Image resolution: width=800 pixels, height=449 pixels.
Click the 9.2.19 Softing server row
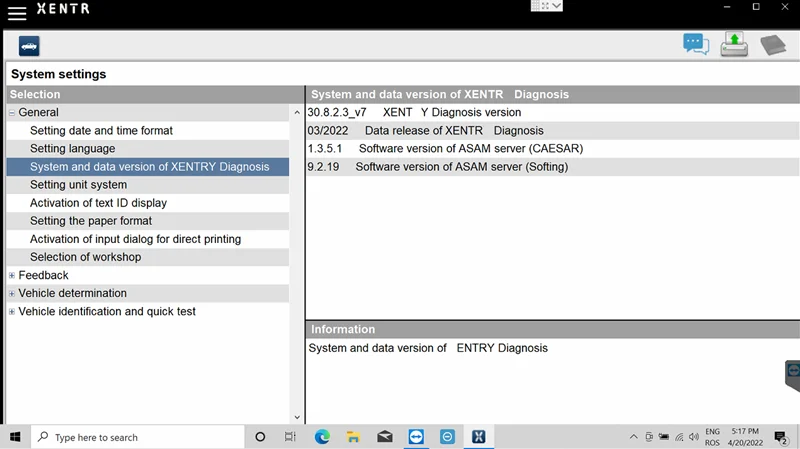click(x=553, y=167)
